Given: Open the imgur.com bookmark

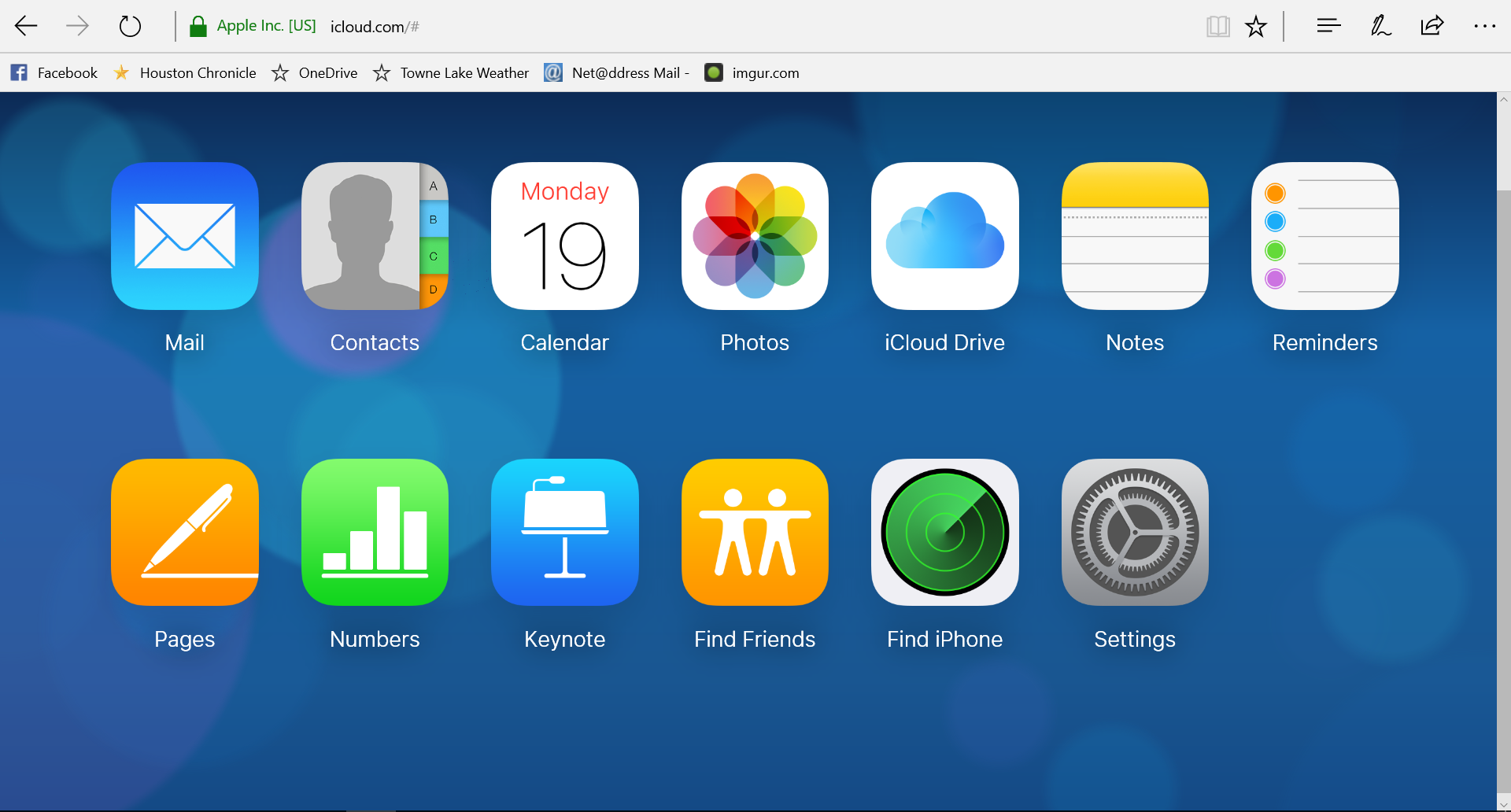Looking at the screenshot, I should [752, 73].
